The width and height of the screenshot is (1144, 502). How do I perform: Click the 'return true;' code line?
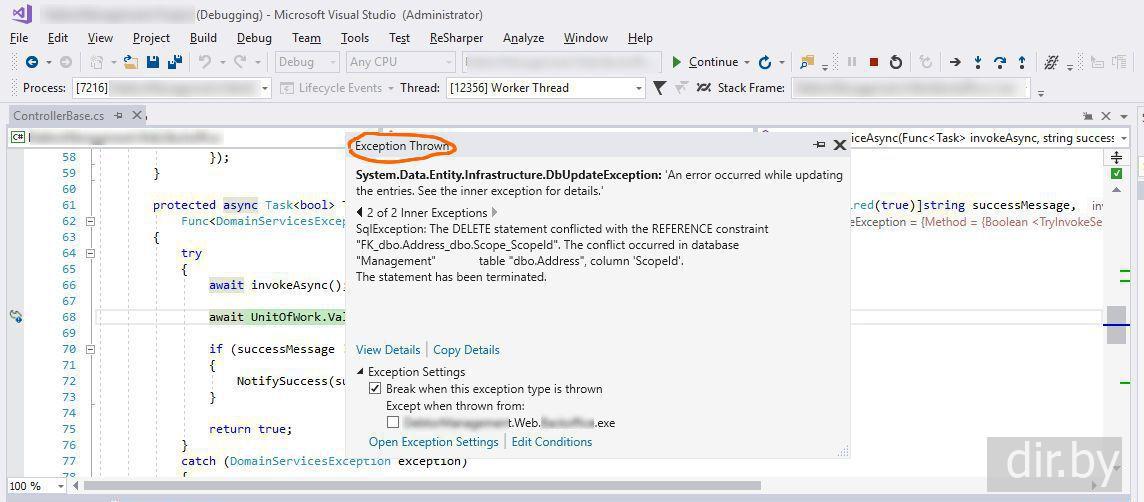coord(250,429)
